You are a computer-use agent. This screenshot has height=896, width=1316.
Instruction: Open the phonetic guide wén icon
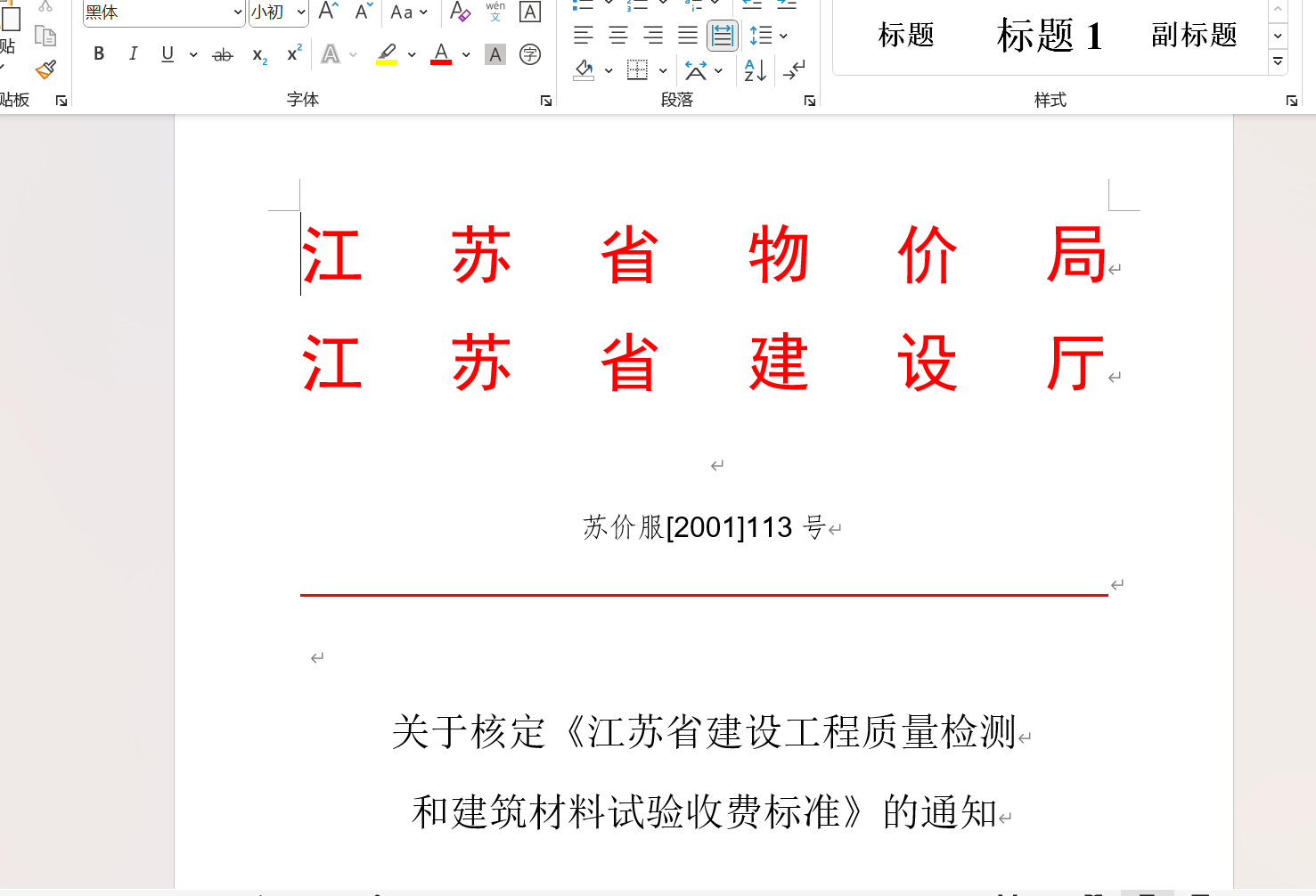(495, 11)
